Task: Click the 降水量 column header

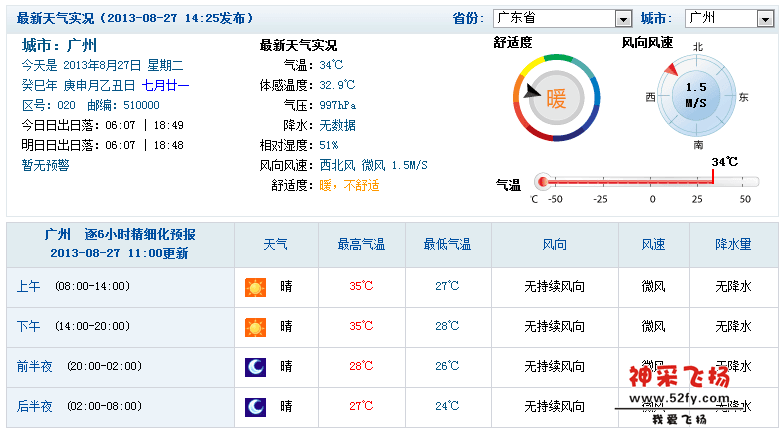Action: (x=733, y=245)
